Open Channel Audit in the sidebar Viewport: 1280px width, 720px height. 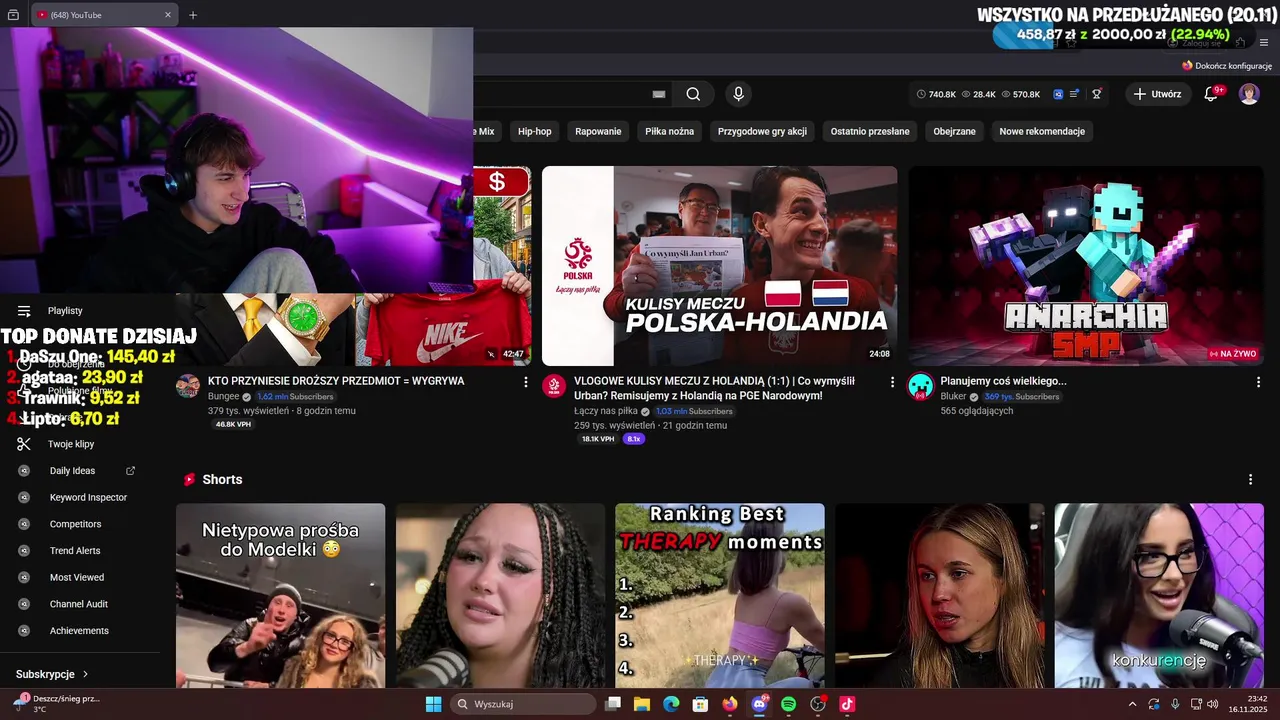tap(78, 604)
